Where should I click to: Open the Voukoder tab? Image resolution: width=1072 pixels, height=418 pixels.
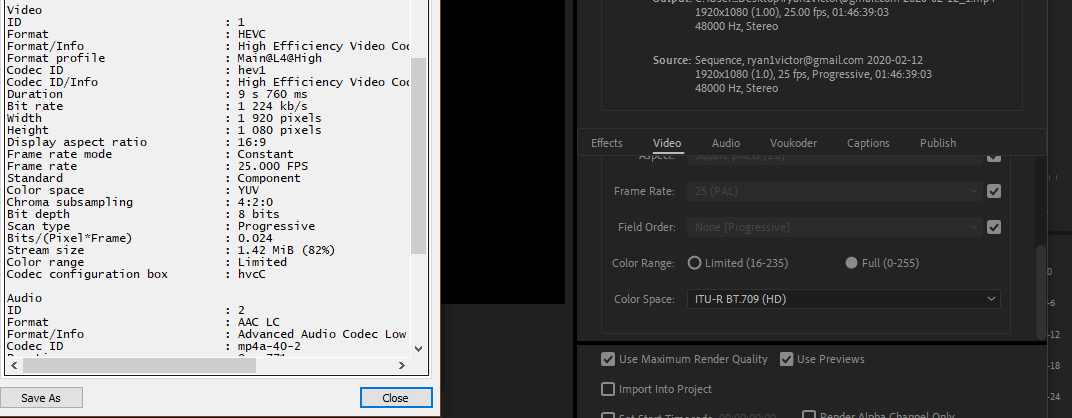pos(794,143)
